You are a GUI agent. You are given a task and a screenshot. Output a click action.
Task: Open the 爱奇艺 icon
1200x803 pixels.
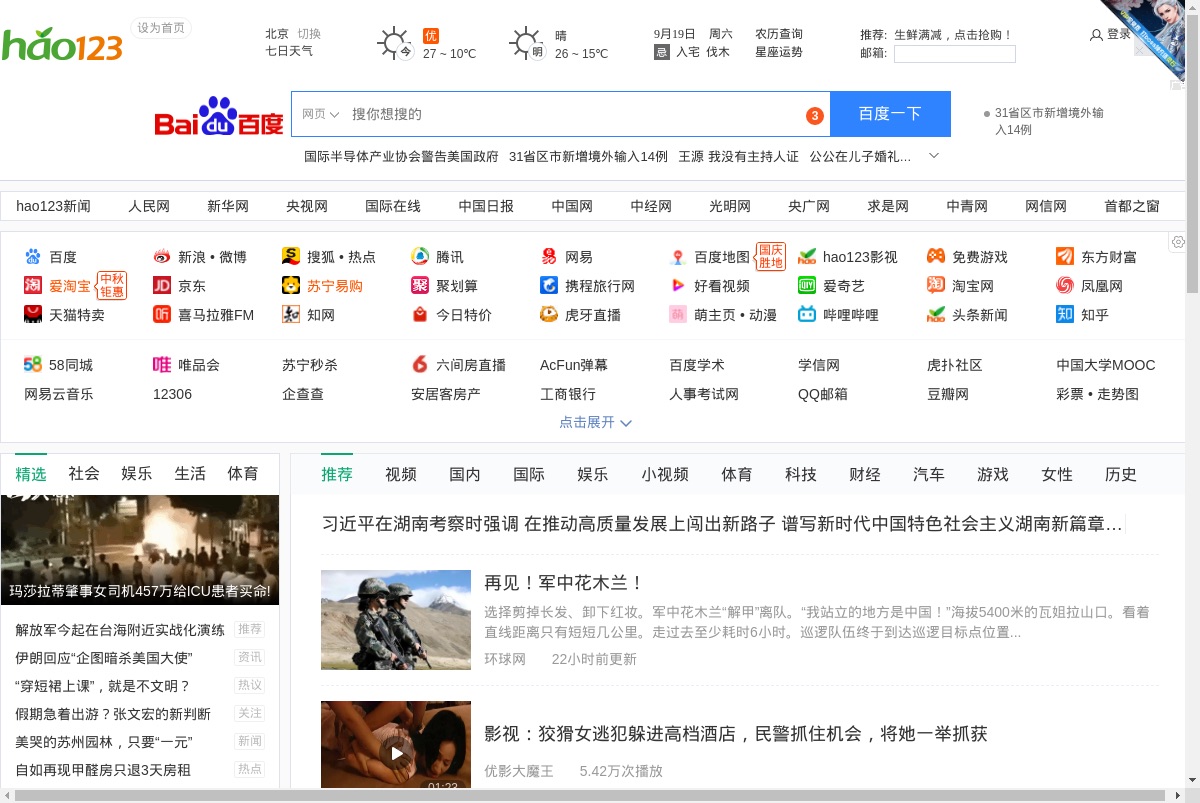click(x=807, y=286)
